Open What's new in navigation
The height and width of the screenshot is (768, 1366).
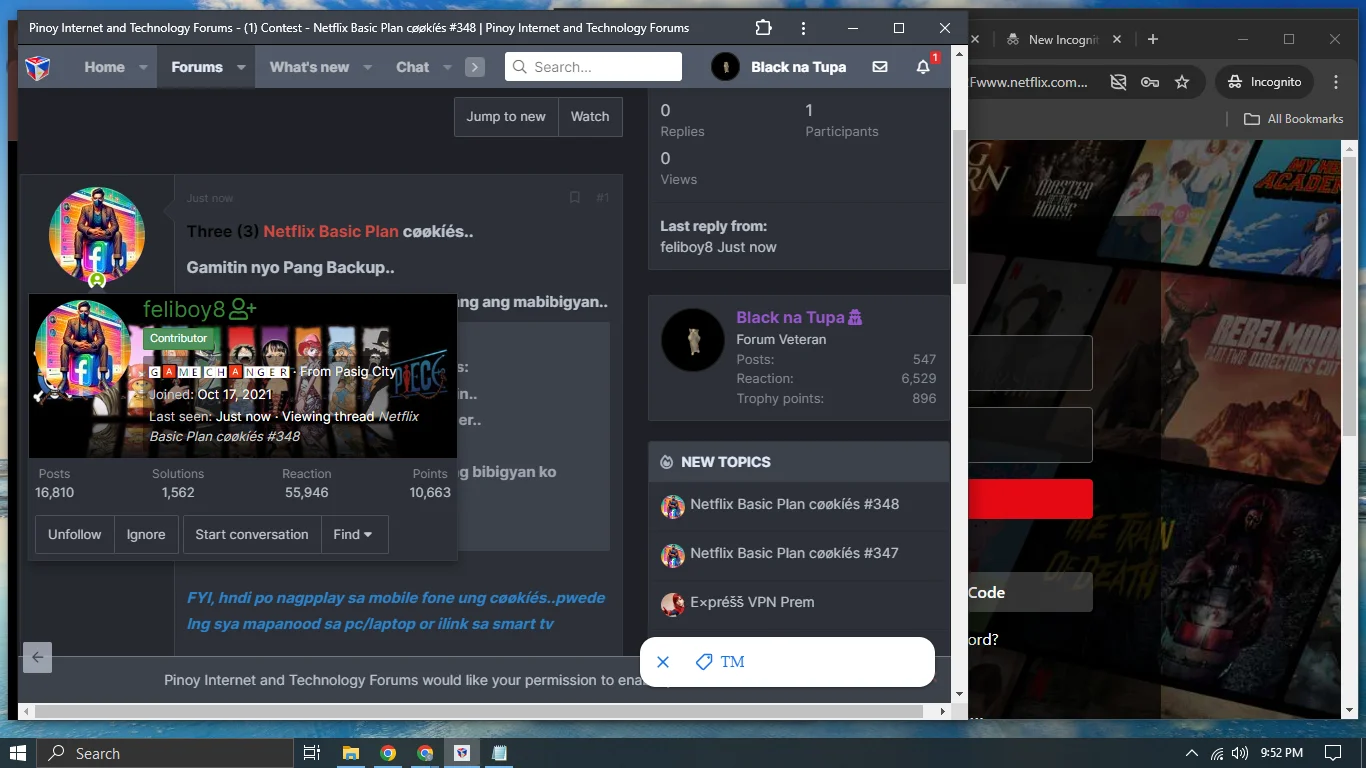[310, 67]
